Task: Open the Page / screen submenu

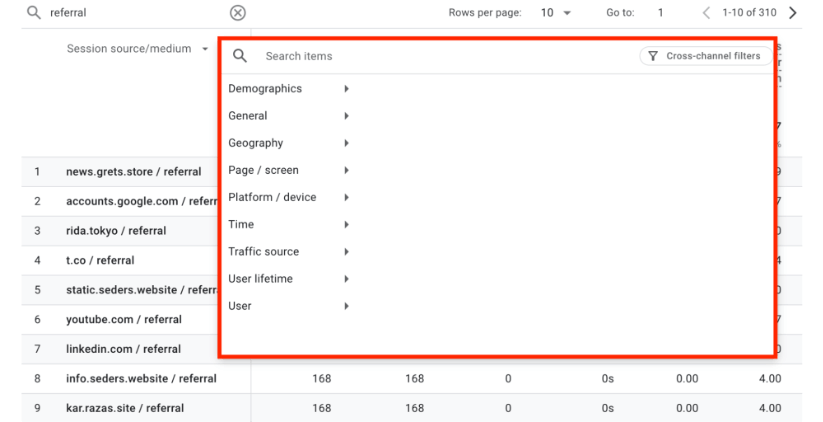Action: (x=288, y=170)
